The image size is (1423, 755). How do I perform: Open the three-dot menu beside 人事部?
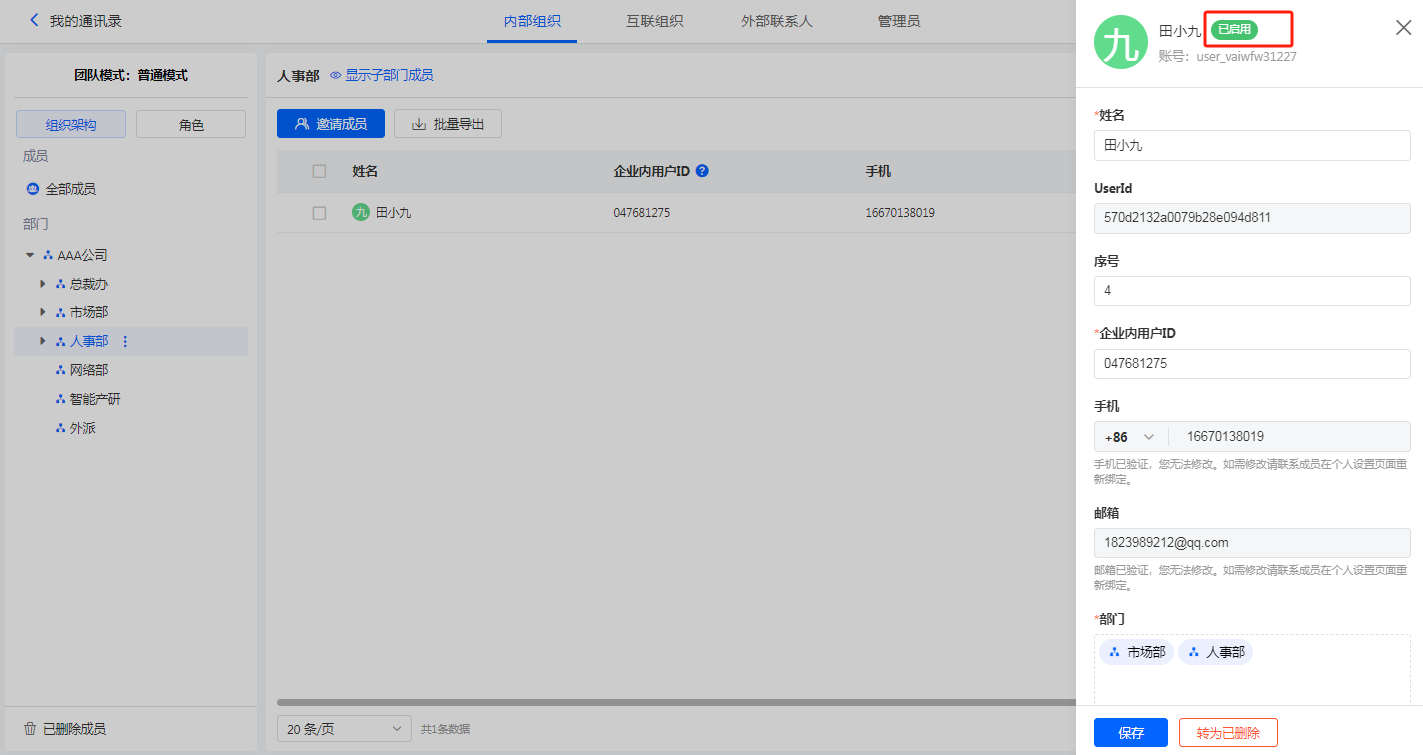coord(125,342)
